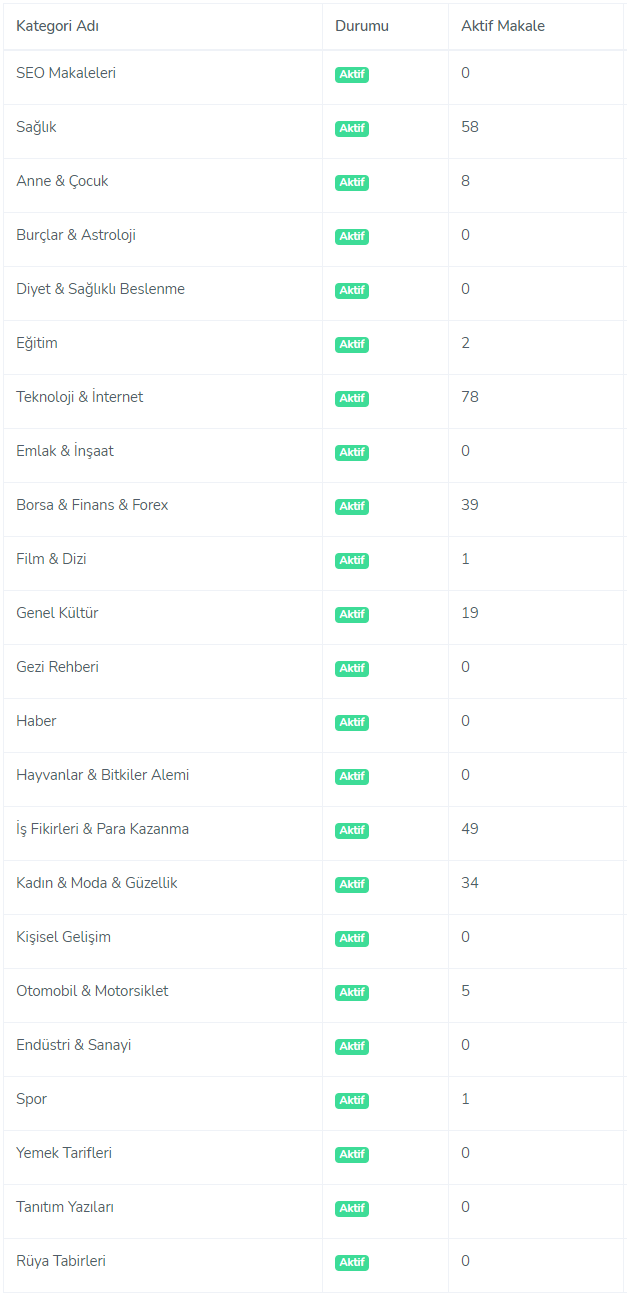Click the Aktif Makale column header

pos(503,26)
